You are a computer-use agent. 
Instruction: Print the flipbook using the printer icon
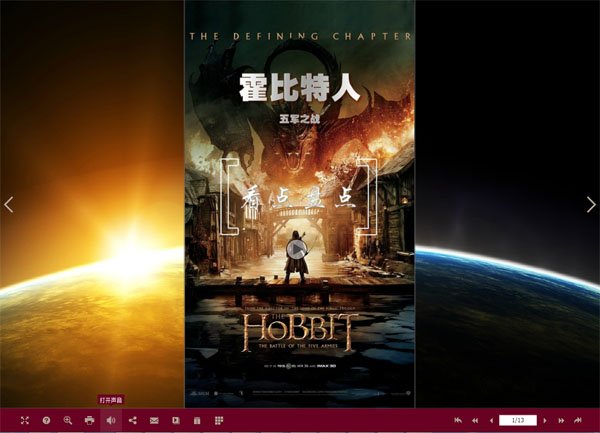(x=89, y=420)
